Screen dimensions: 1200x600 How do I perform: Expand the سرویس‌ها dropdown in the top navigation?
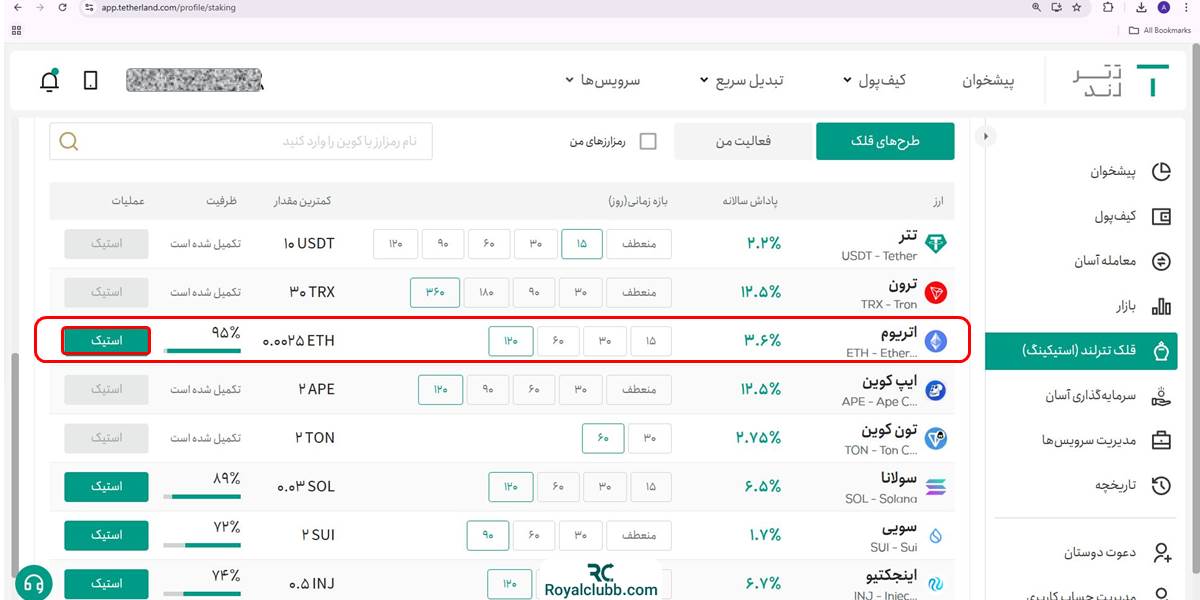click(602, 80)
